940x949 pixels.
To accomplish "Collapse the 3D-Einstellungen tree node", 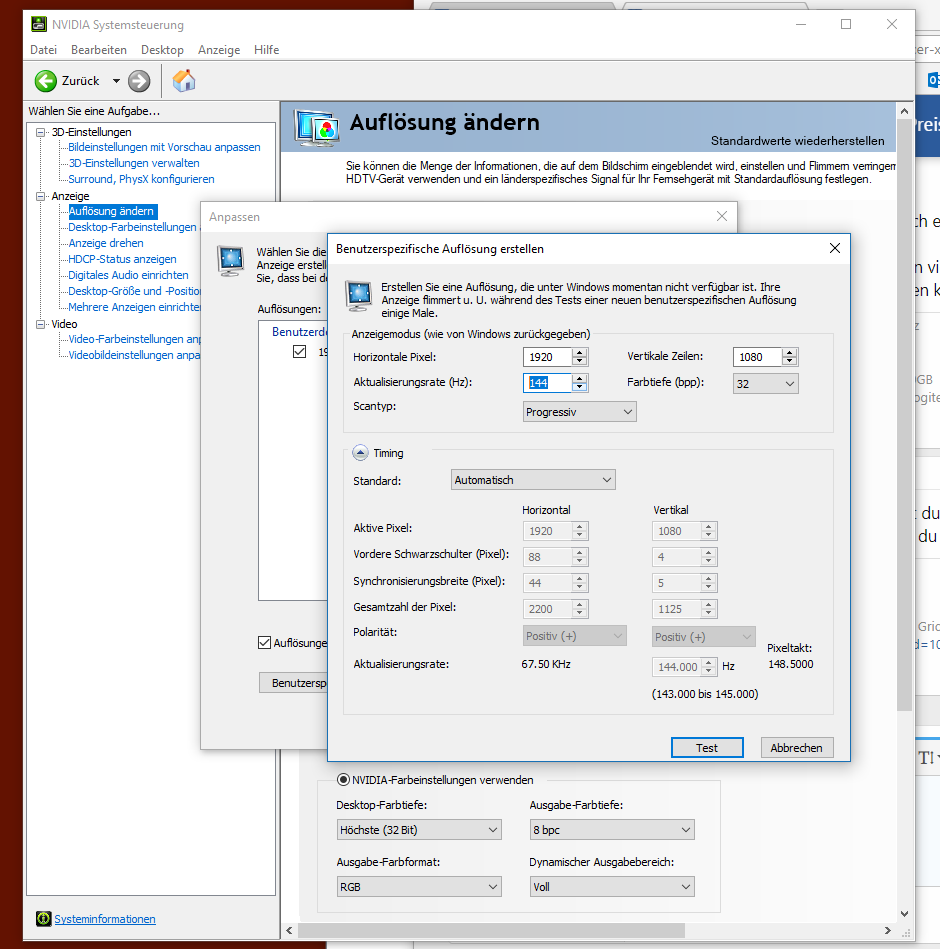I will 41,132.
